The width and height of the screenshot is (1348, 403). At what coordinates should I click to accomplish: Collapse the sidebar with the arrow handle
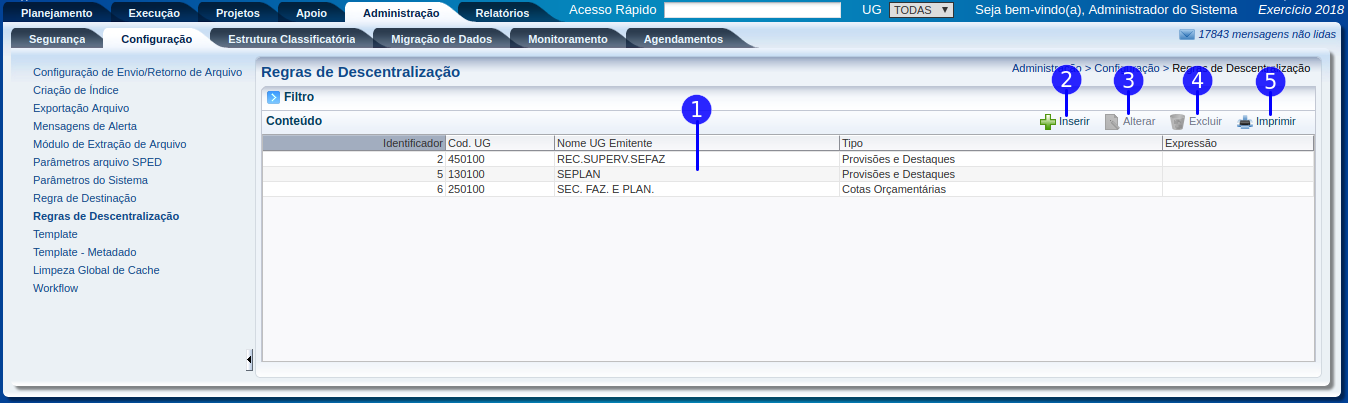point(249,359)
